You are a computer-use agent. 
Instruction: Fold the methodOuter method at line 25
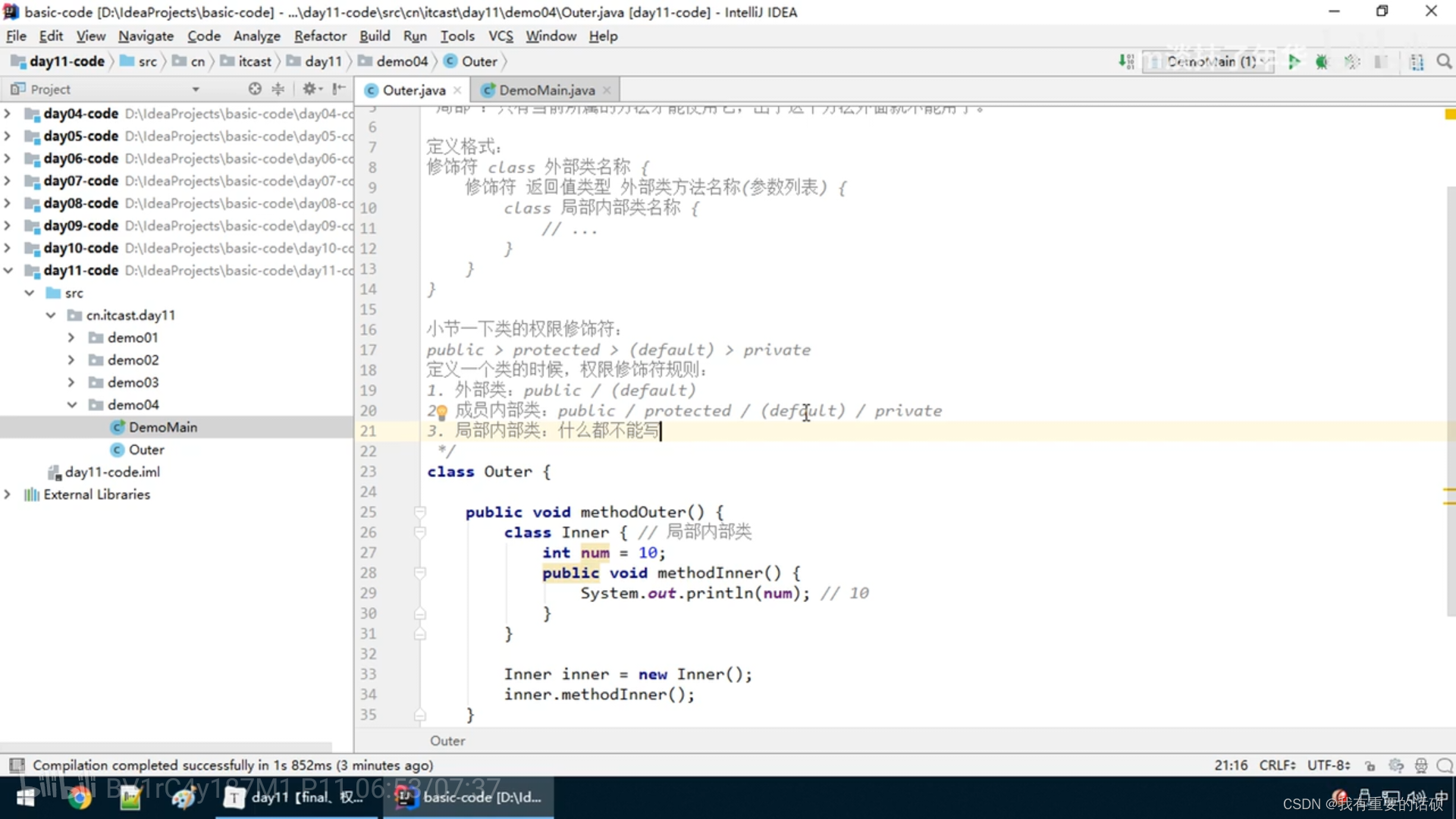click(420, 513)
